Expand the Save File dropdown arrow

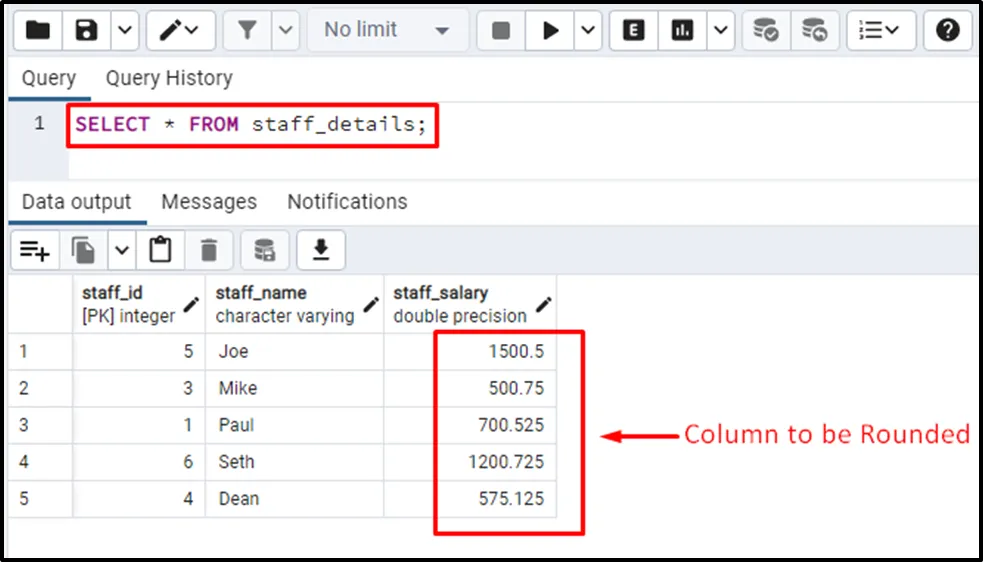[x=124, y=31]
